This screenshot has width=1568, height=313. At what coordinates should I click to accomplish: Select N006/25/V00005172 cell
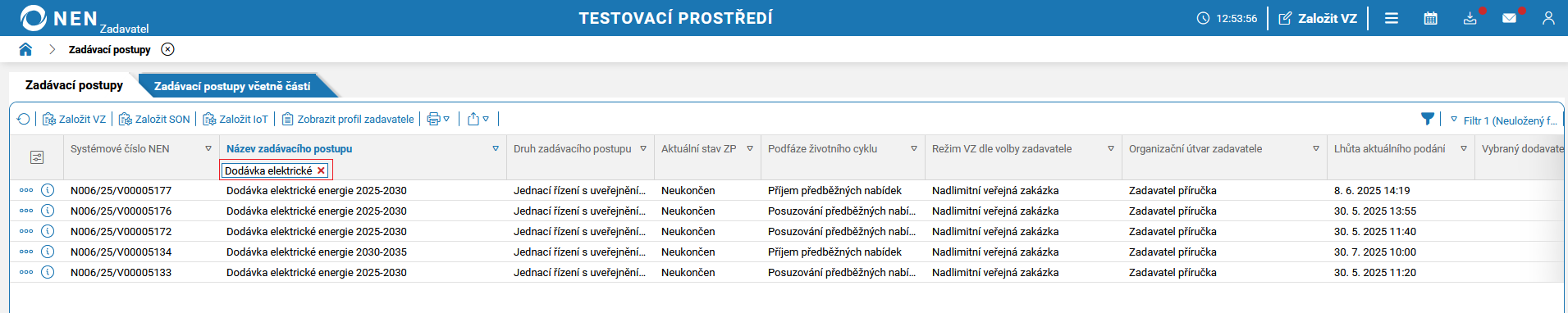121,231
